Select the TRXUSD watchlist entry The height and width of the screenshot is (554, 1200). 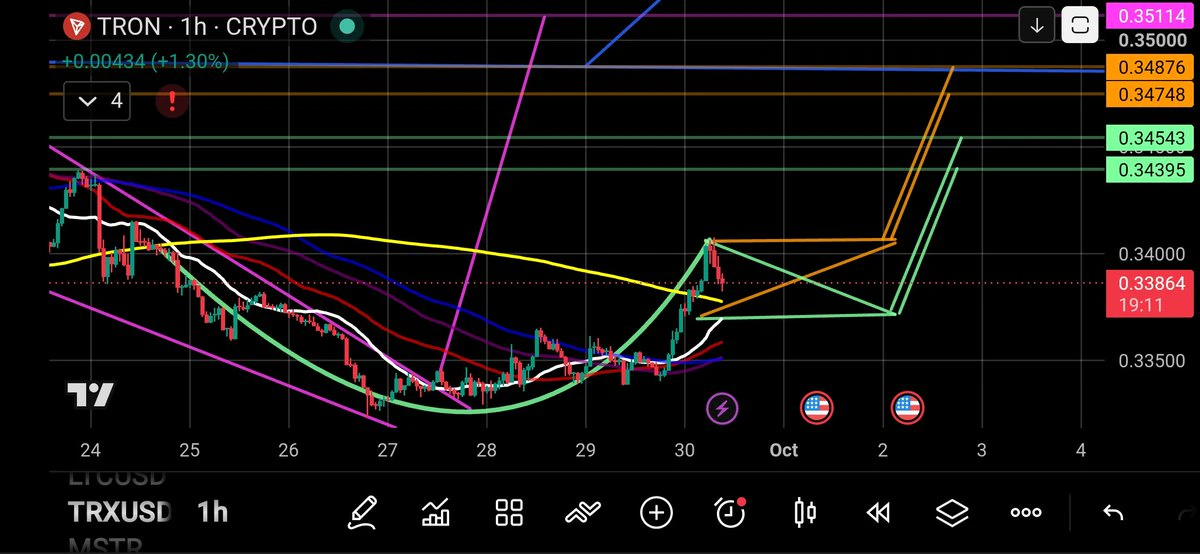tap(120, 513)
